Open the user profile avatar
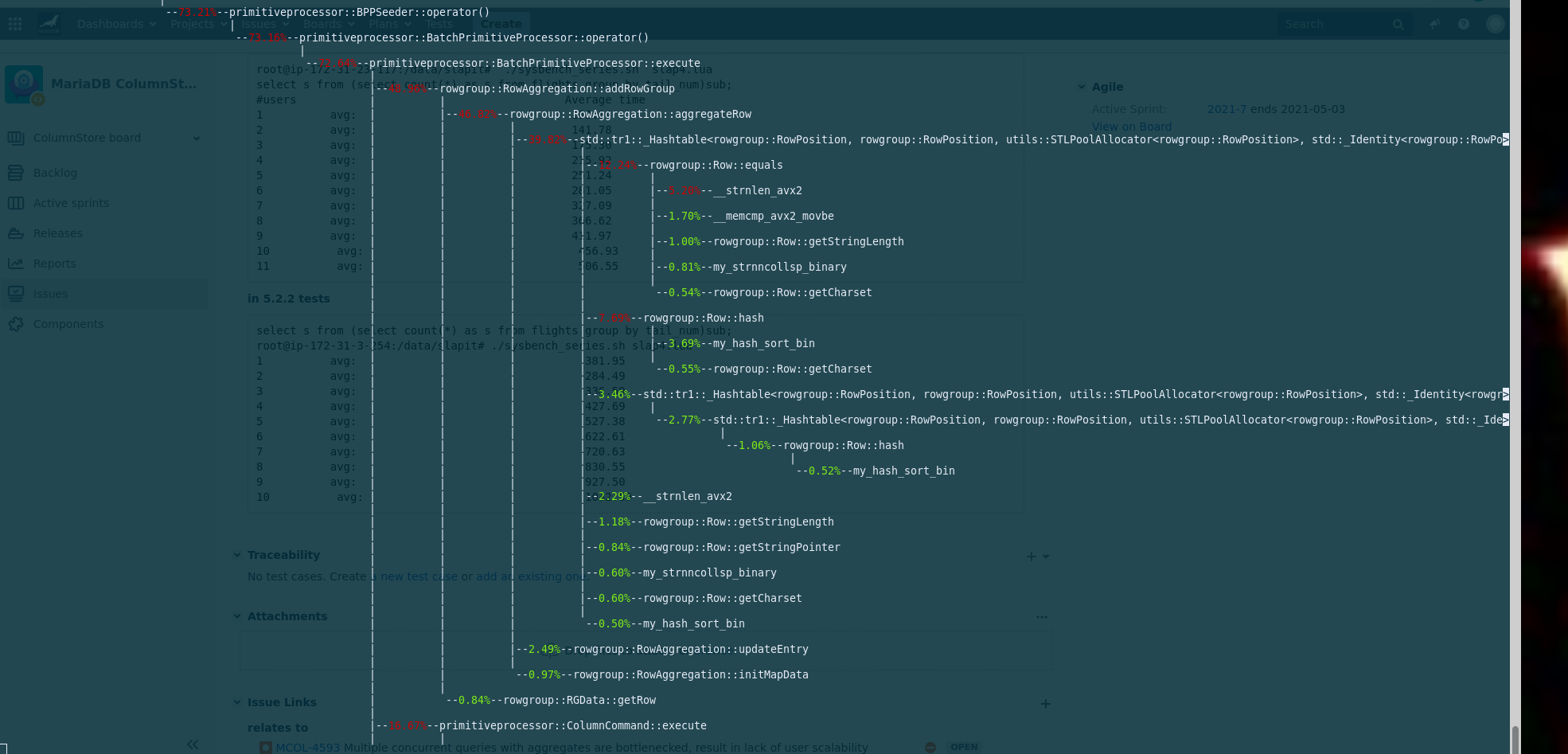The image size is (1568, 754). click(1495, 24)
